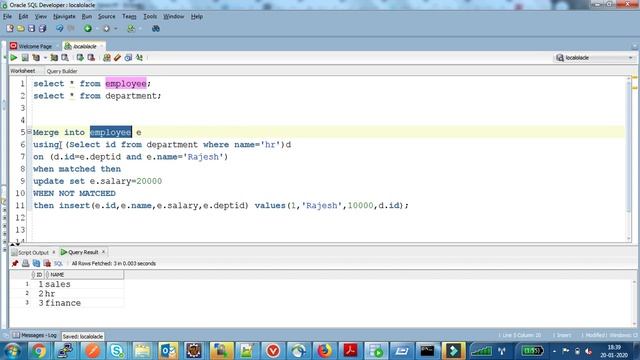
Task: Click the Commit icon
Action: (x=80, y=58)
